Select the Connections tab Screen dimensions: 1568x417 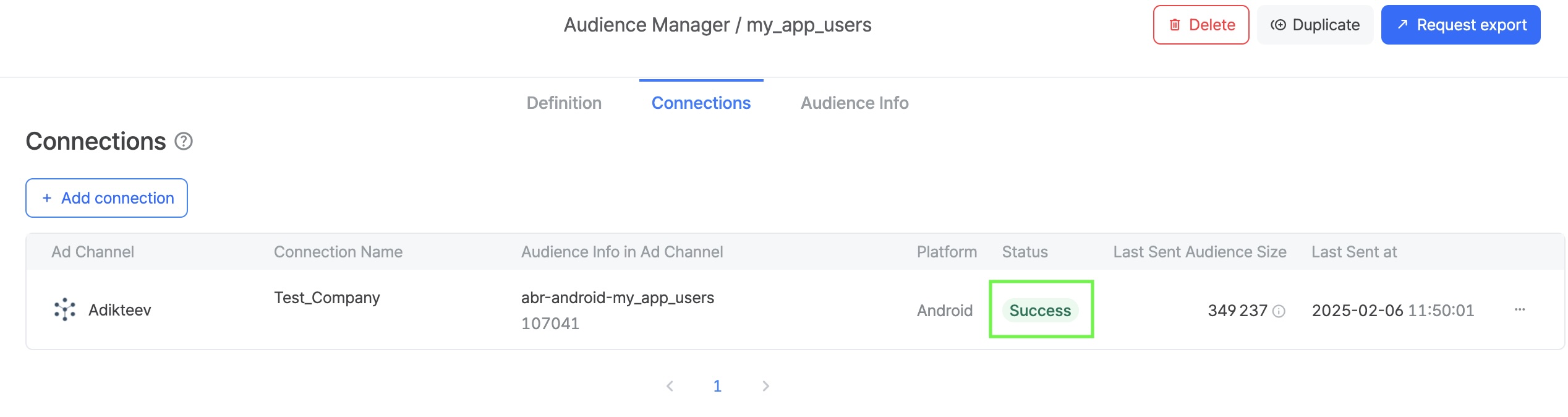click(701, 103)
